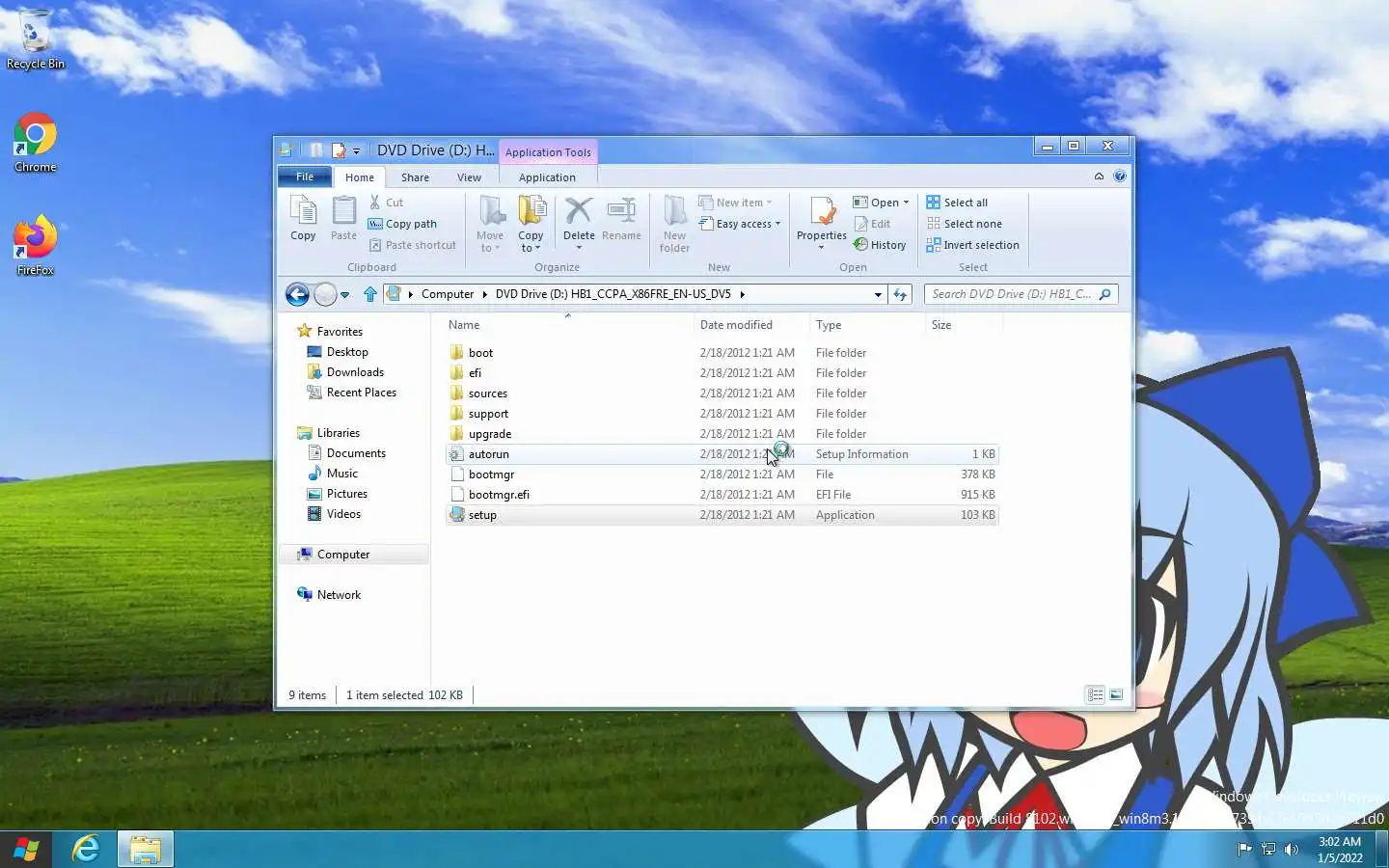Switch to Large icons view in status bar
Viewport: 1389px width, 868px height.
point(1116,694)
